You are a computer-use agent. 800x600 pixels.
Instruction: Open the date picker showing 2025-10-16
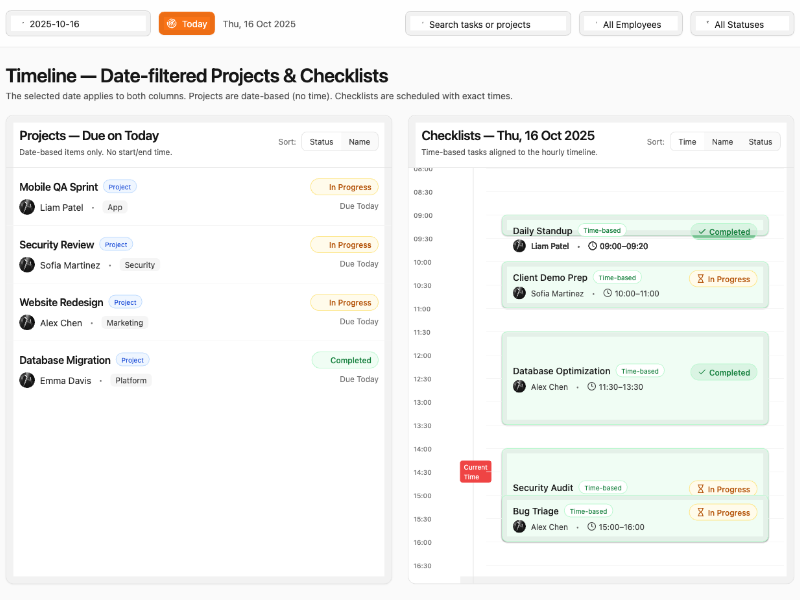pyautogui.click(x=78, y=24)
